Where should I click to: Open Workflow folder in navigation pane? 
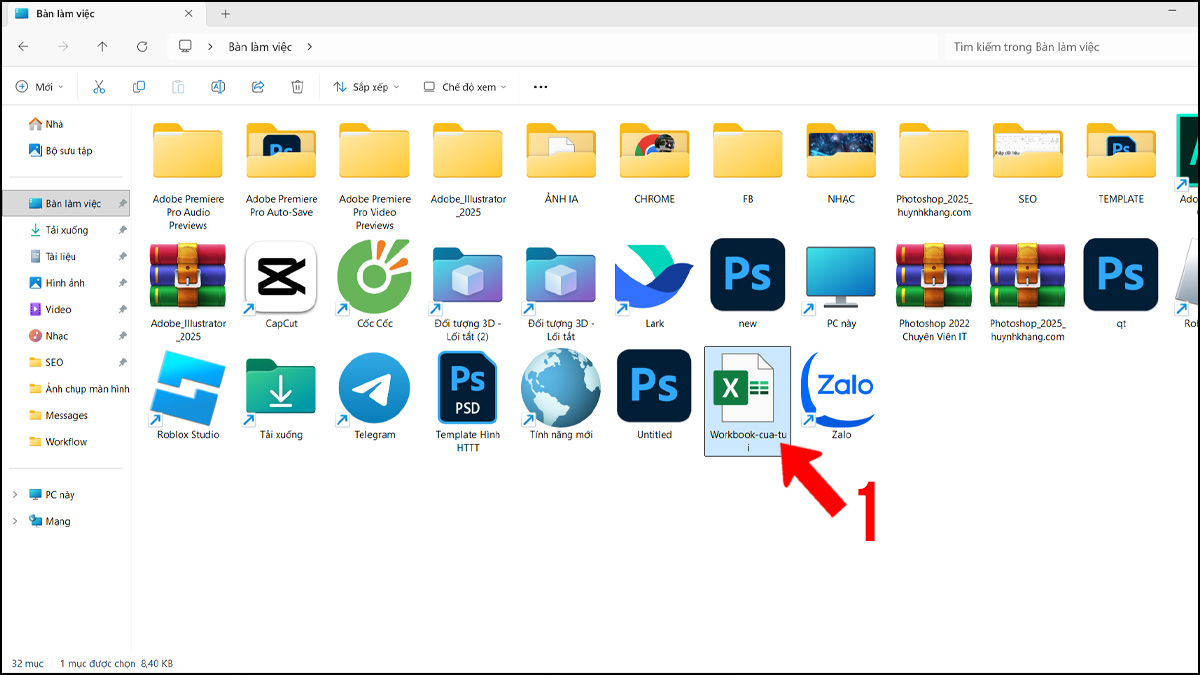coord(58,442)
